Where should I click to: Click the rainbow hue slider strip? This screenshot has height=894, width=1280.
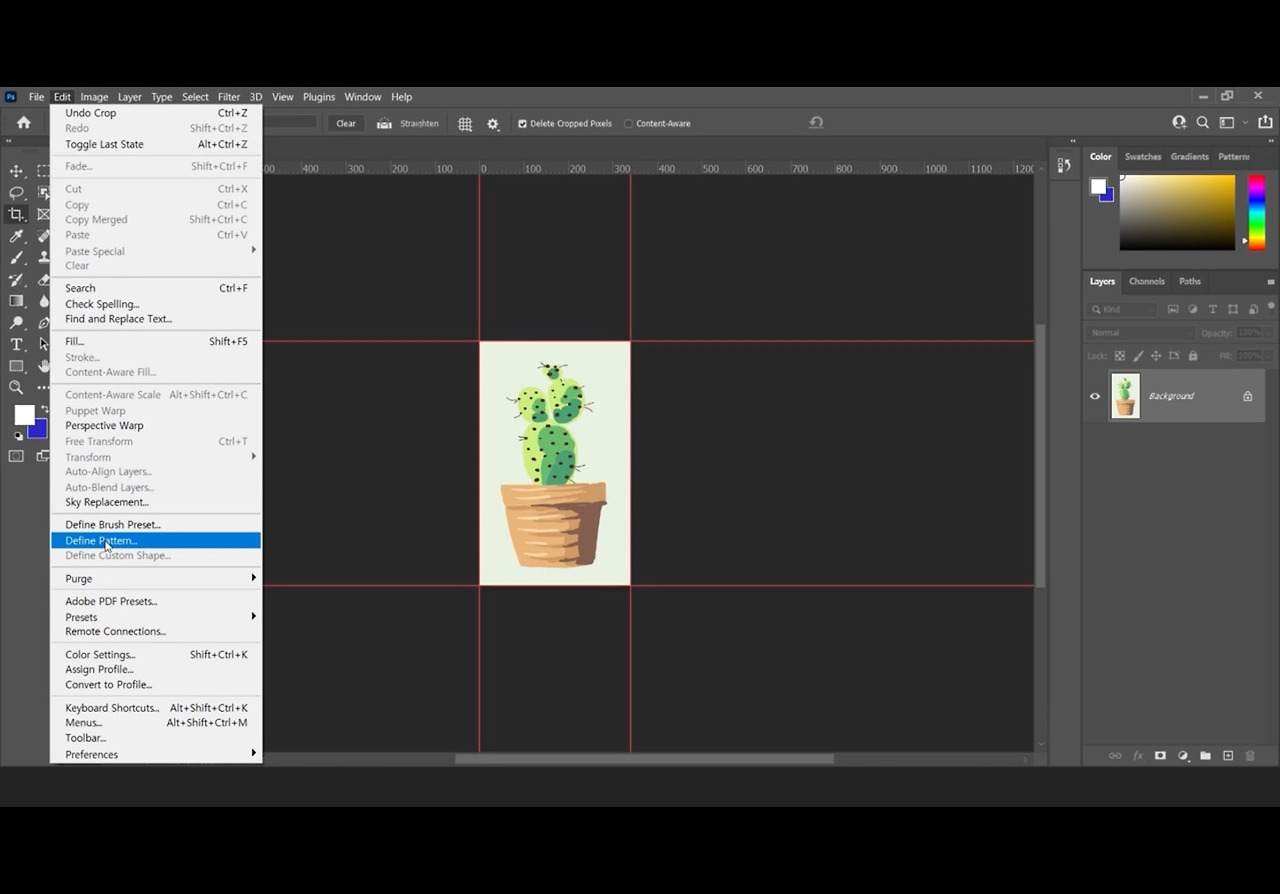[x=1256, y=211]
